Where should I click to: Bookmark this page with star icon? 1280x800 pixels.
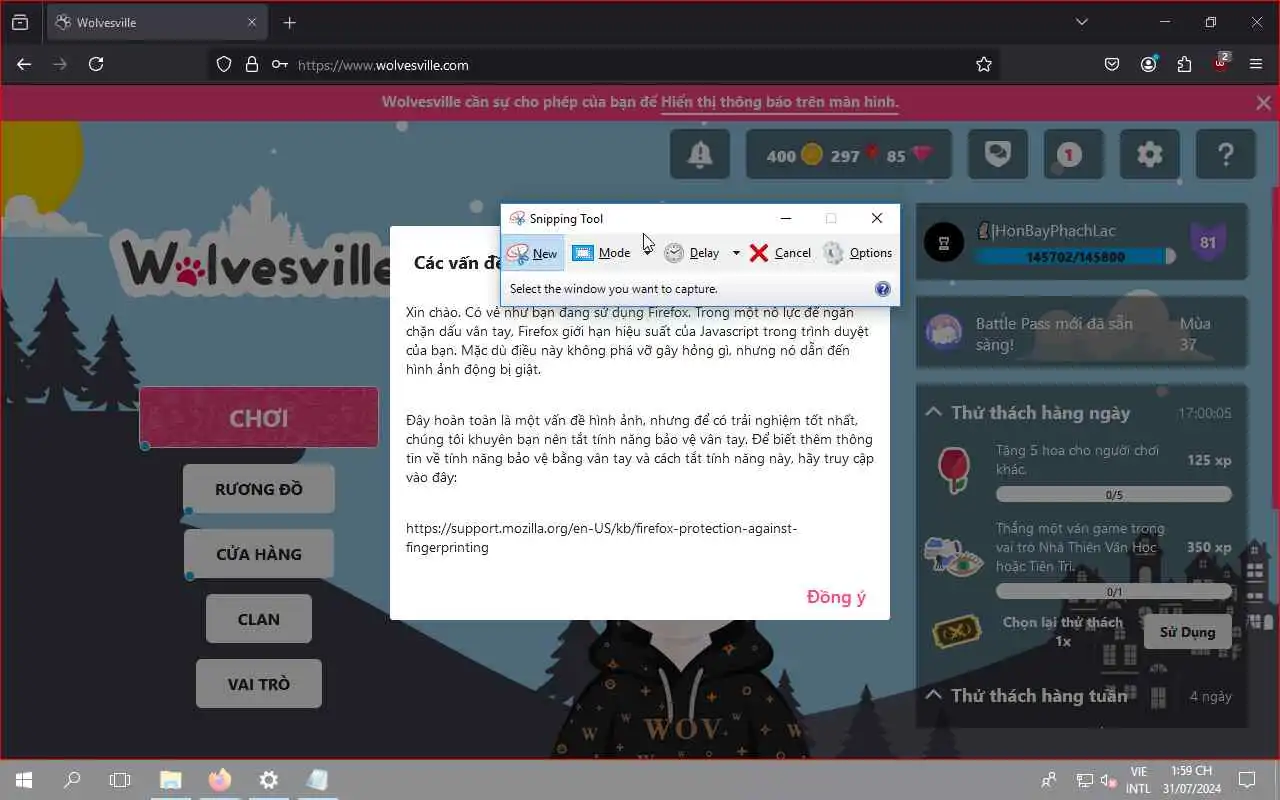pos(984,64)
